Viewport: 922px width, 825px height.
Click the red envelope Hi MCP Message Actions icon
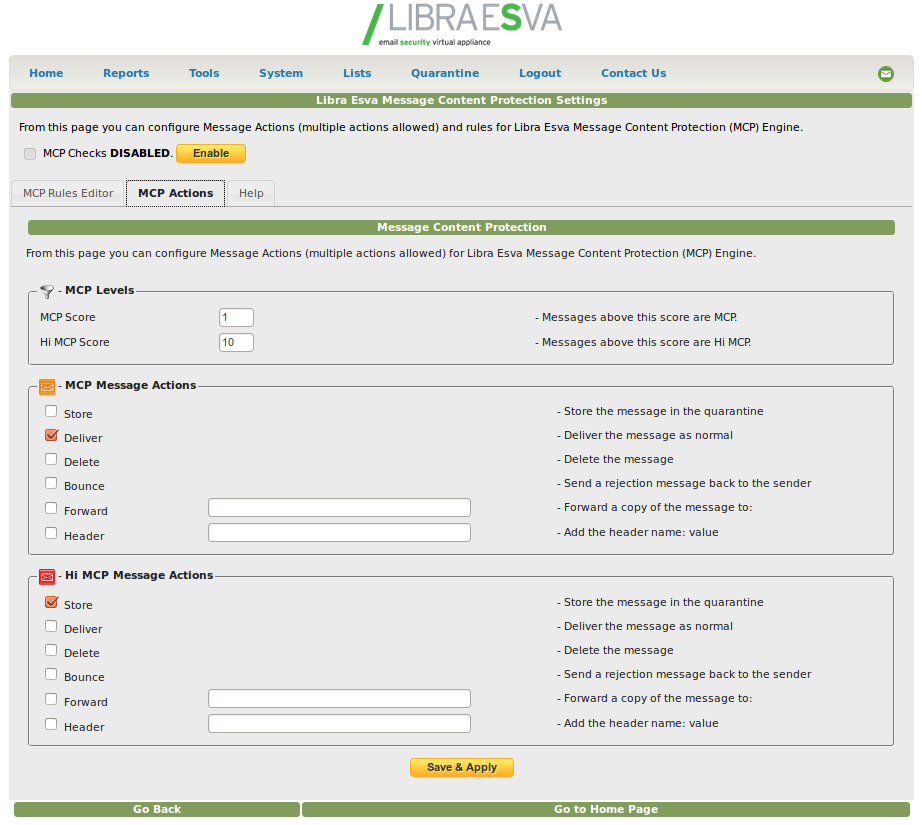(47, 576)
